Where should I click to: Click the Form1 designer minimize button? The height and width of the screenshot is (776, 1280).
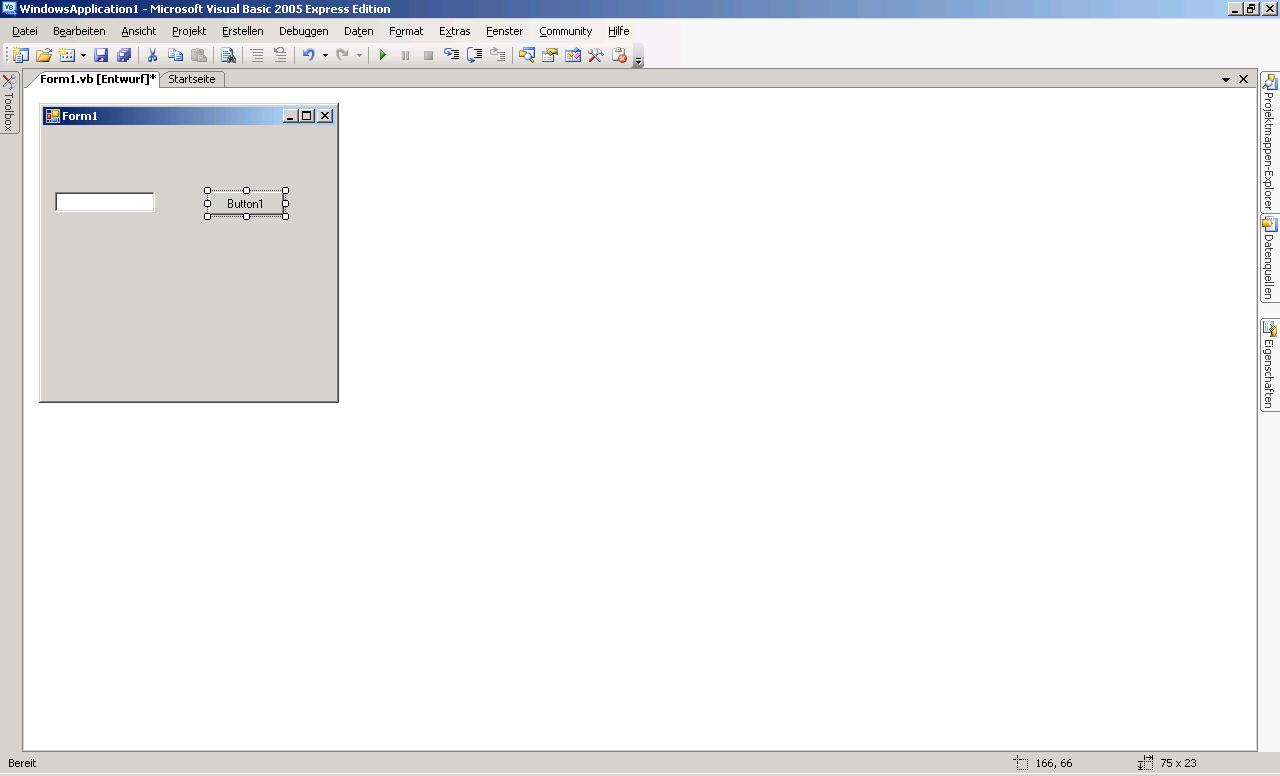point(291,116)
